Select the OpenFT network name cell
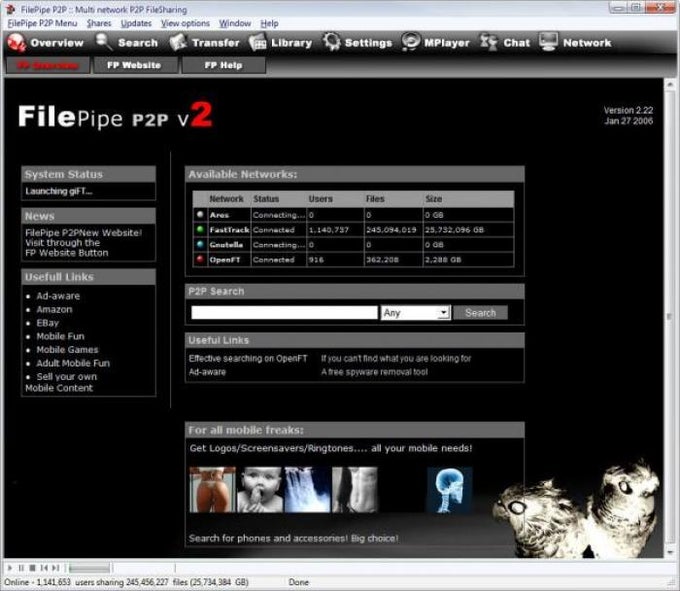 (x=229, y=259)
